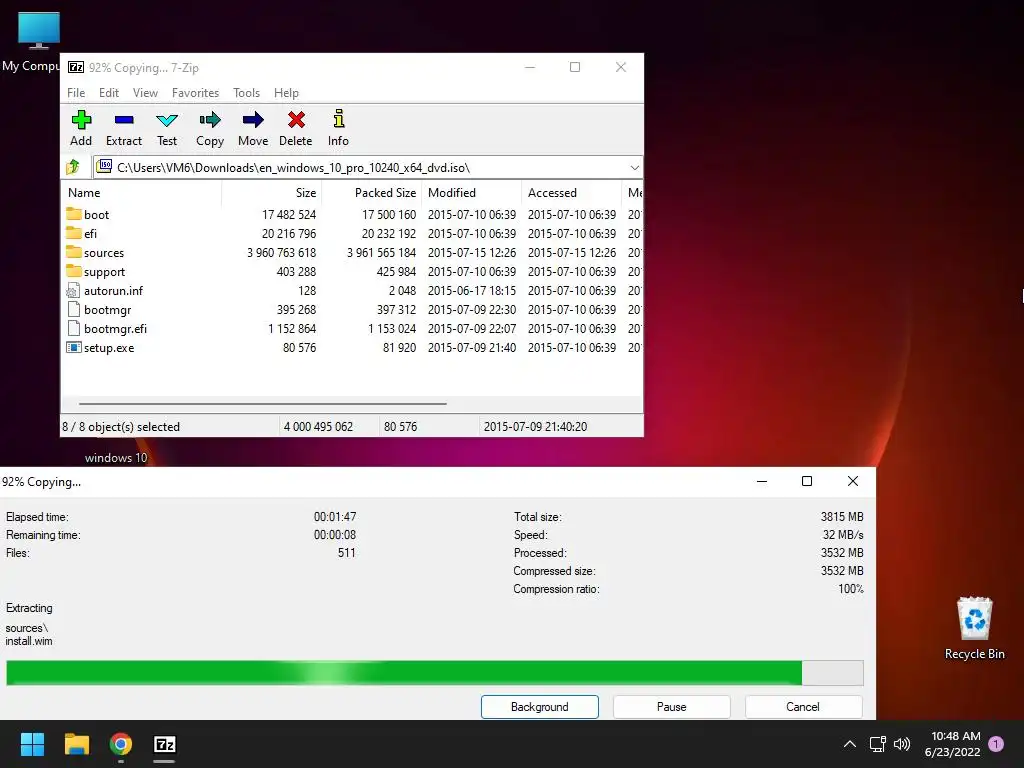Click the ISO icon in address bar
Screen dimensions: 1024x768
point(104,167)
